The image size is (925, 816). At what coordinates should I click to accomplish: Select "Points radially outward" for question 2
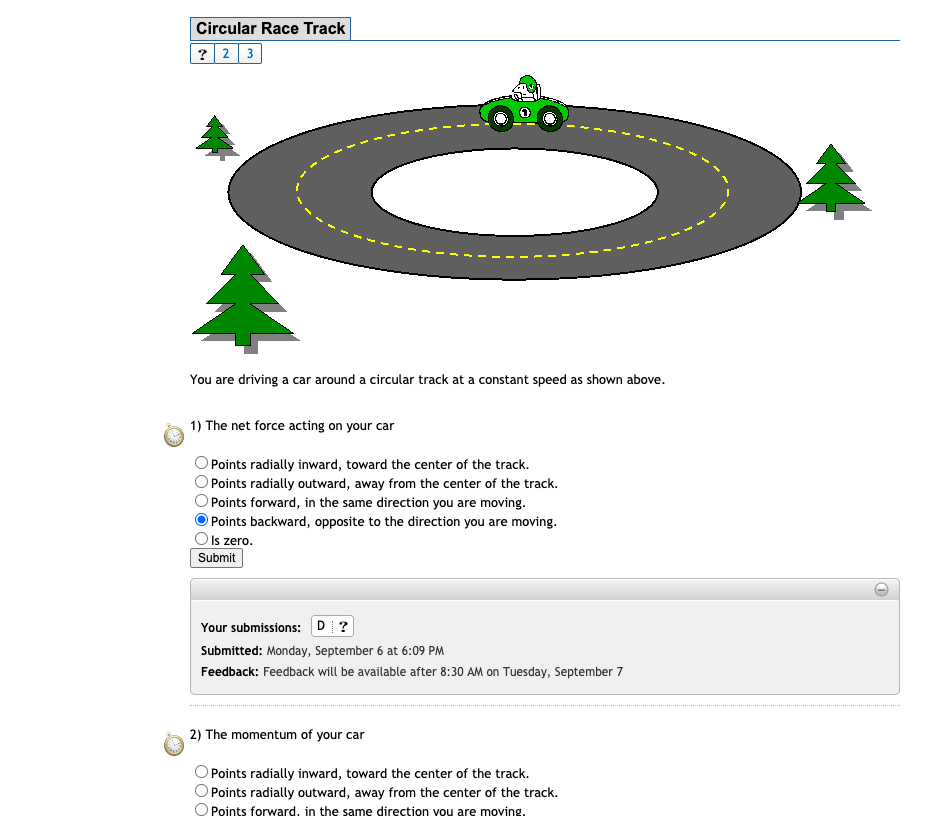coord(201,791)
